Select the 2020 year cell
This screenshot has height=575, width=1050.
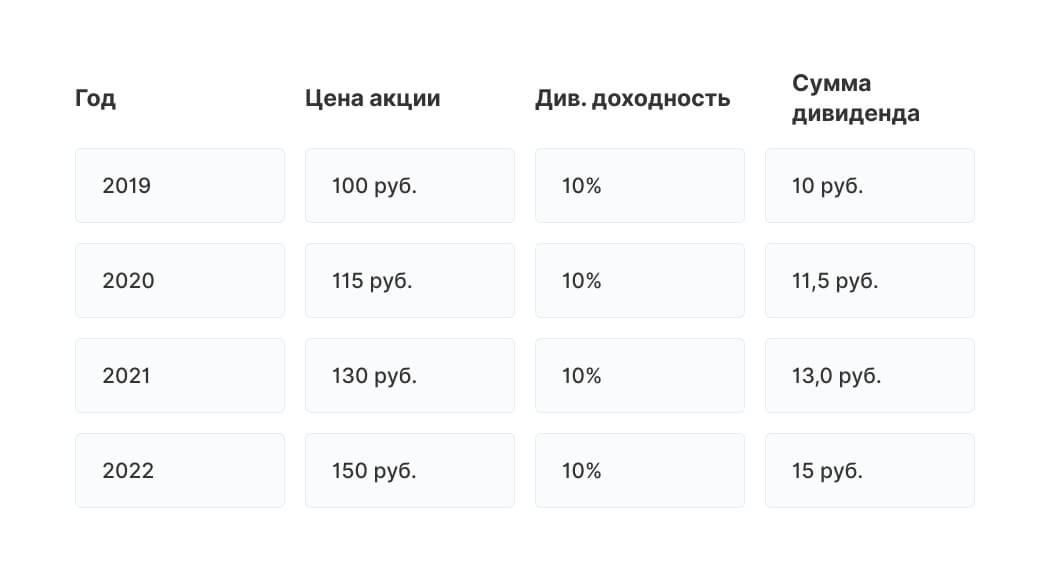(x=179, y=280)
